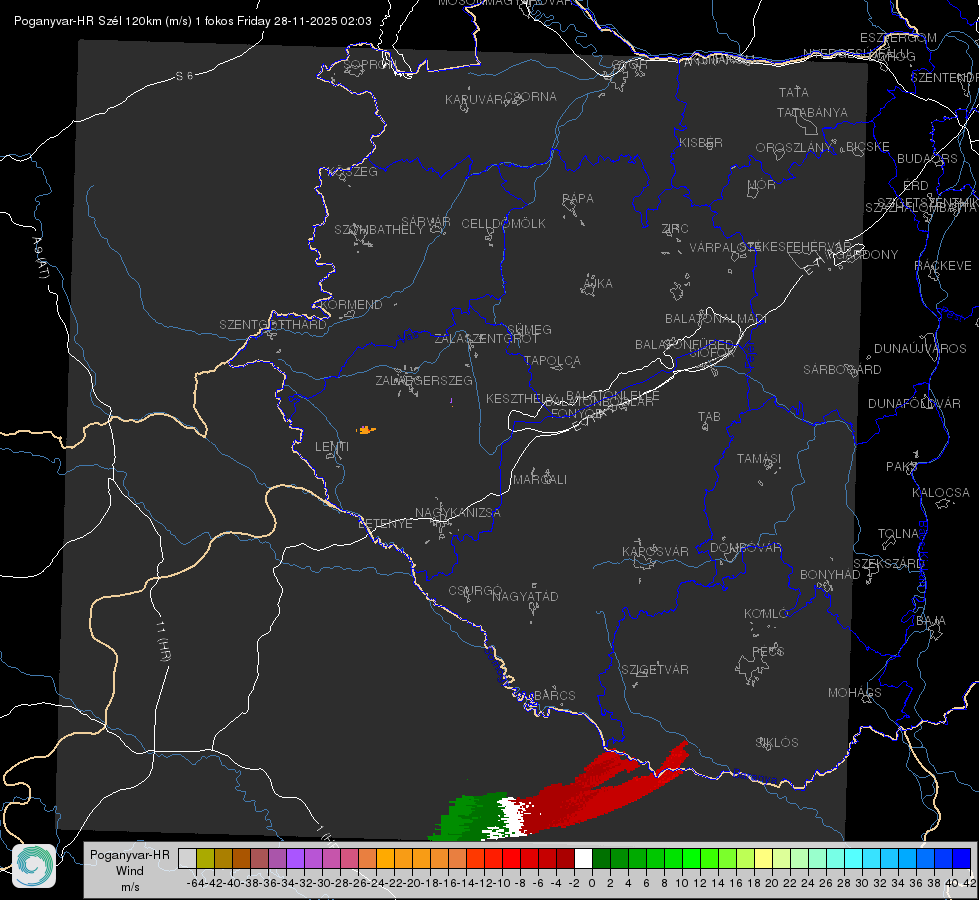Click the ZALASZENTGRÓT city label
Screen dimensions: 979x900
click(486, 339)
